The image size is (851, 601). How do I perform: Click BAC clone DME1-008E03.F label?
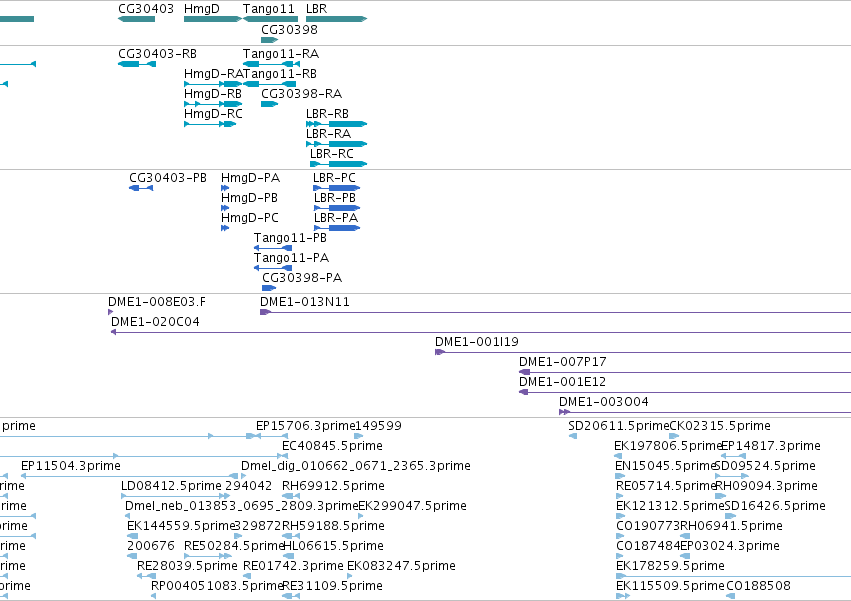157,302
